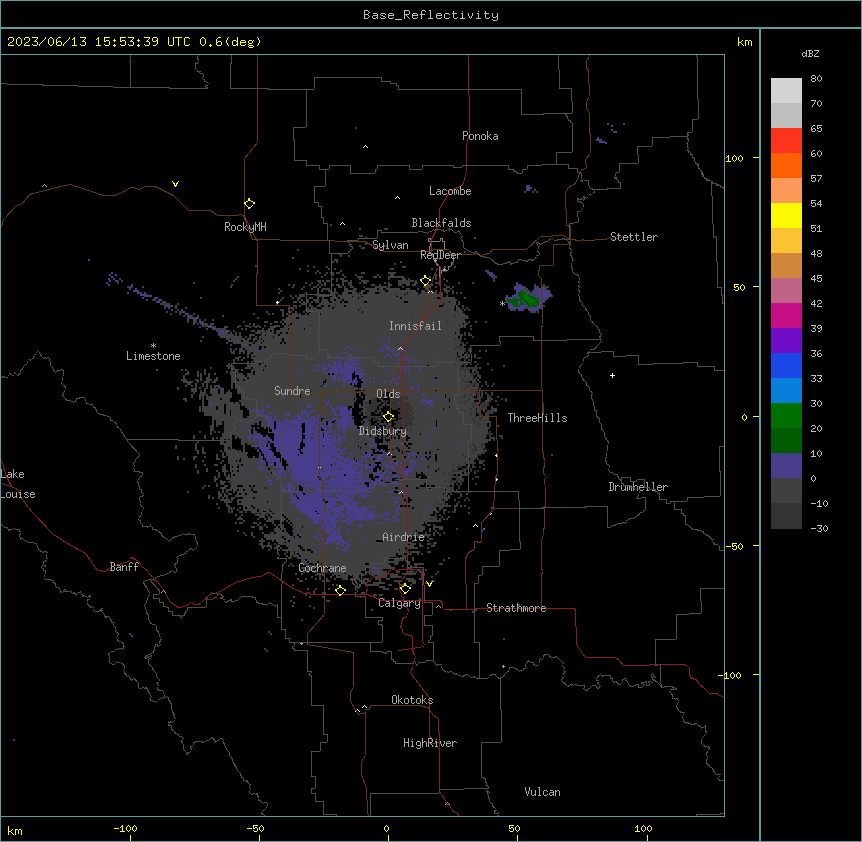The width and height of the screenshot is (862, 842).
Task: Click the Sundre label
Action: (292, 391)
